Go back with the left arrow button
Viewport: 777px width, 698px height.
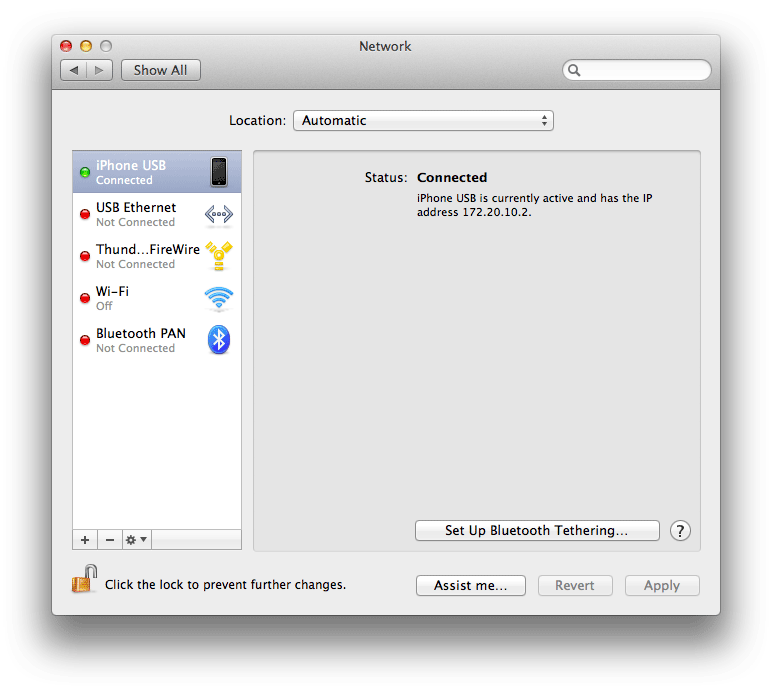pos(74,70)
